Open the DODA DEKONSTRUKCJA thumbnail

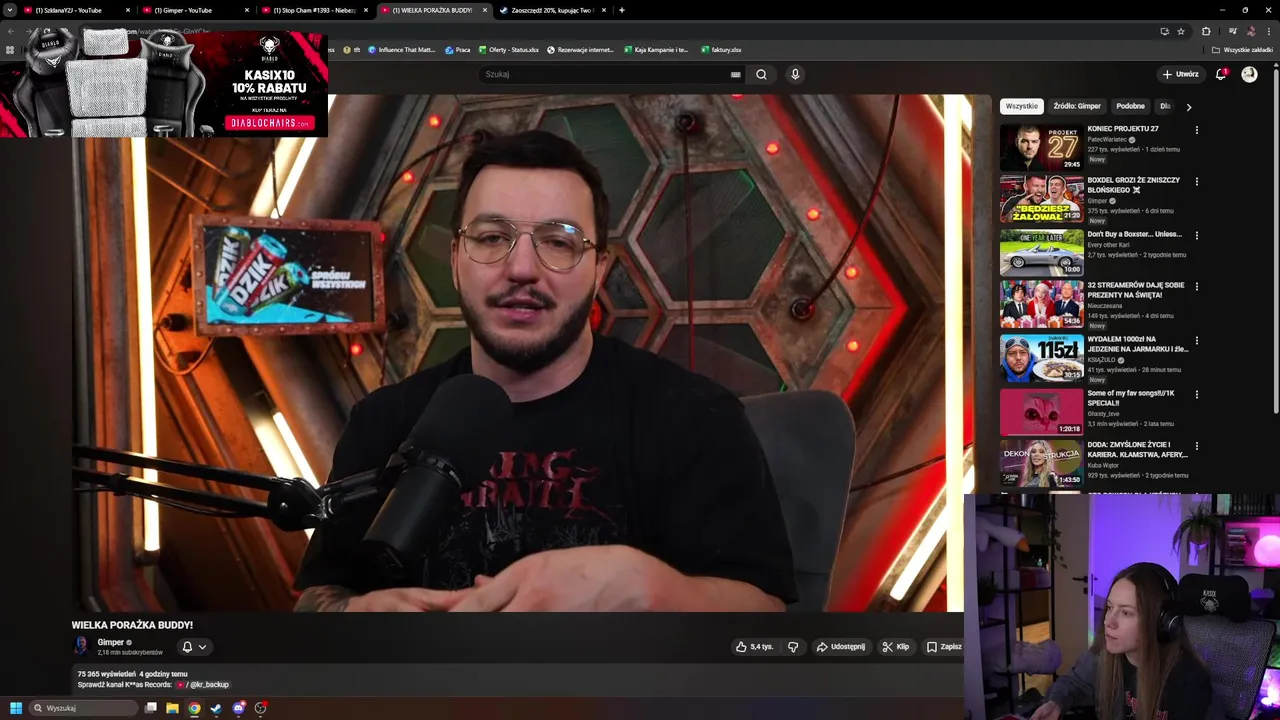1042,463
